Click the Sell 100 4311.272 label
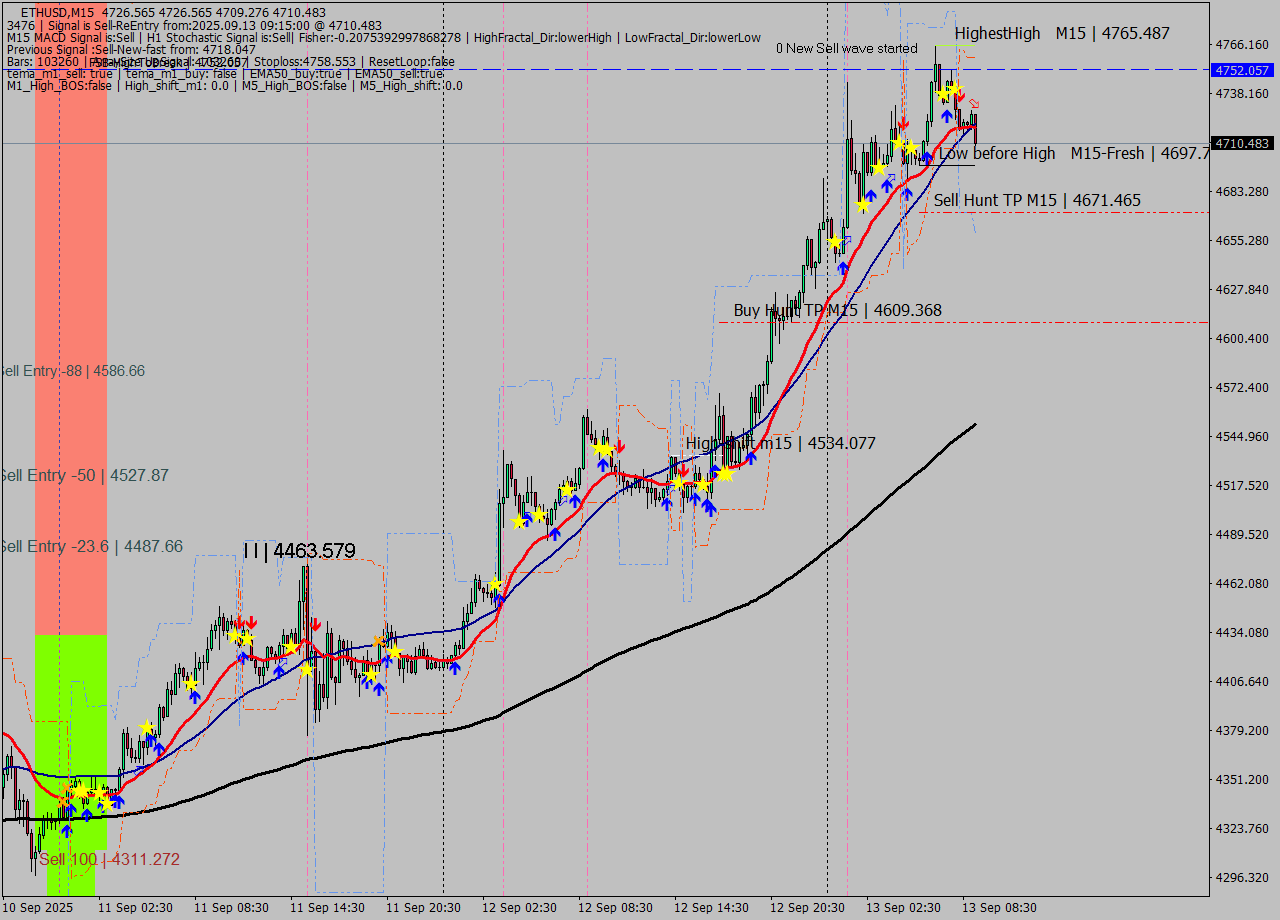This screenshot has height=920, width=1280. point(110,859)
